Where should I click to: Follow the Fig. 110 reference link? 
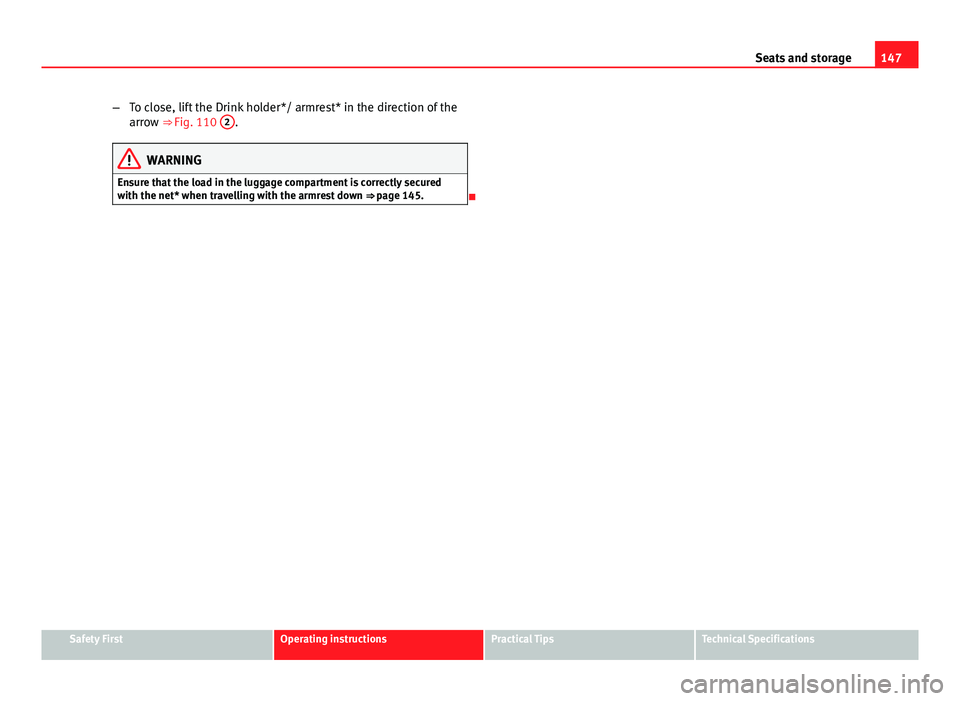pos(189,122)
